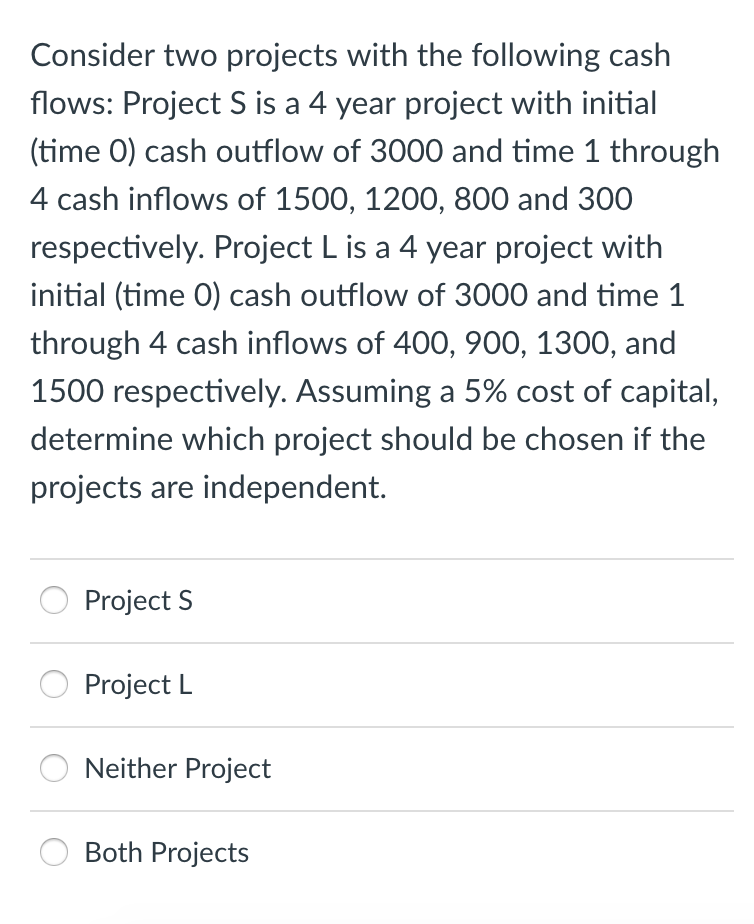Pick Both Projects as the answer
This screenshot has width=754, height=924.
[53, 853]
